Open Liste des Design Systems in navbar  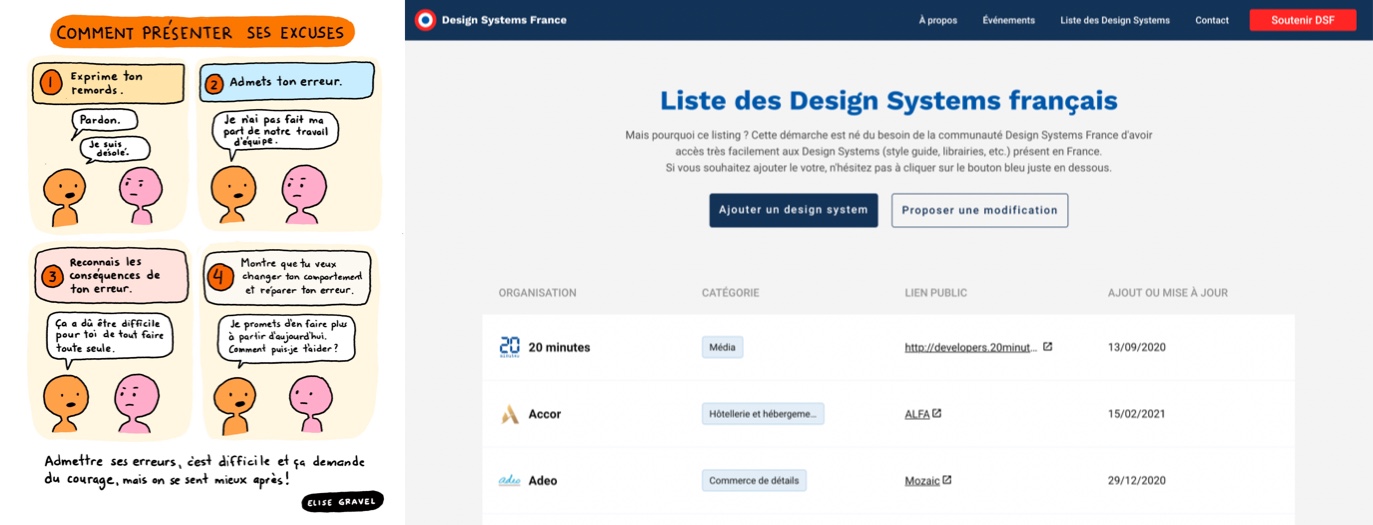(1114, 20)
